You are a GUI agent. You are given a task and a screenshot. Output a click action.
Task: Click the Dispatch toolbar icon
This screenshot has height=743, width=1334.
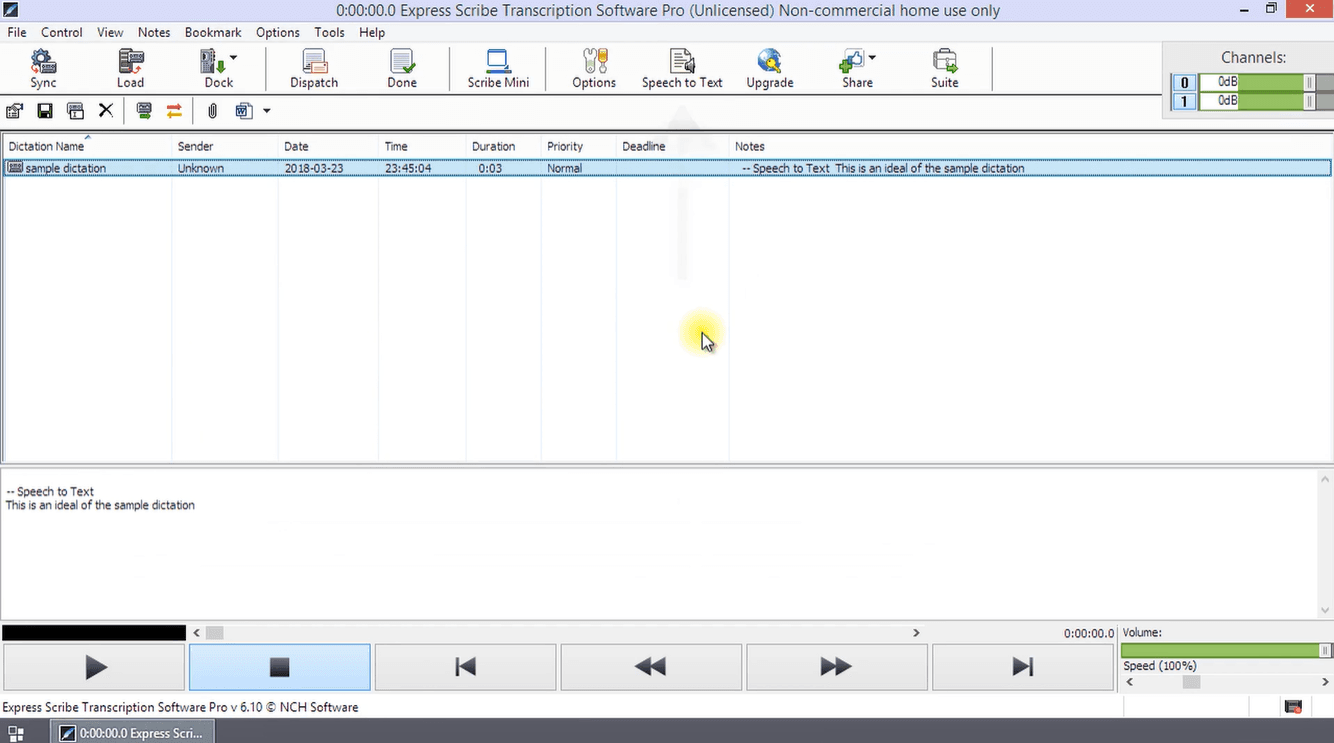314,69
